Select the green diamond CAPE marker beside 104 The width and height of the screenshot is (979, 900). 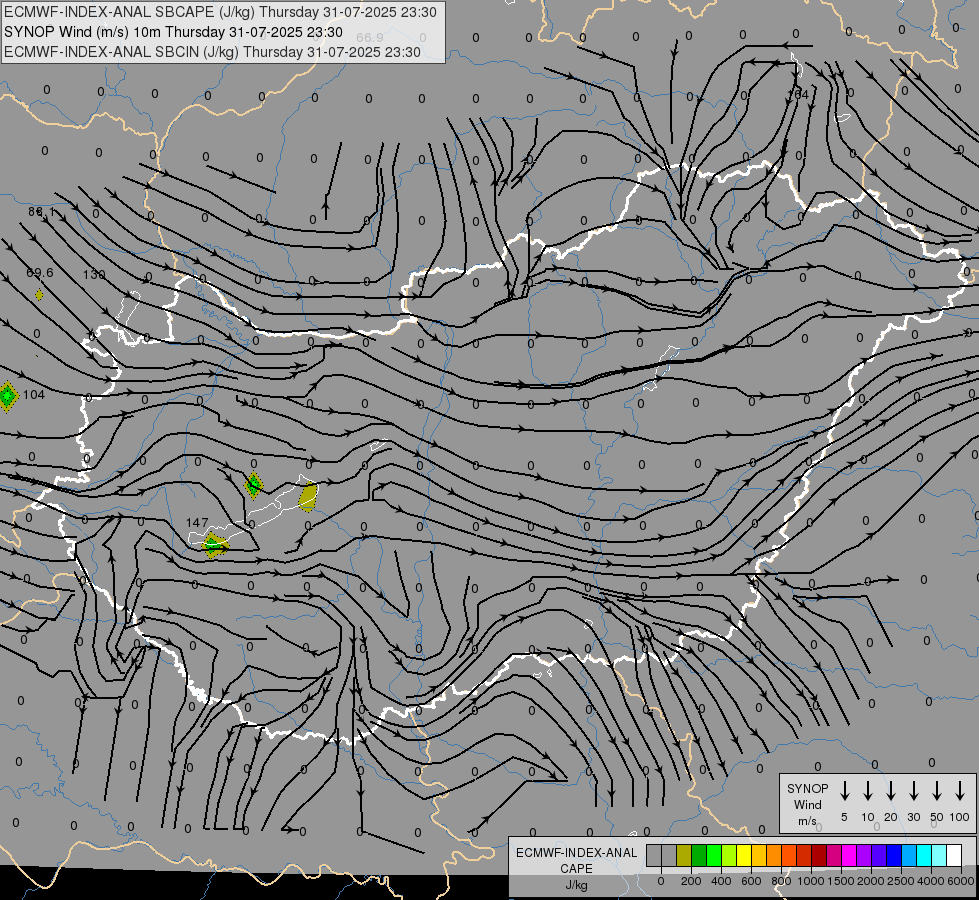tap(7, 397)
